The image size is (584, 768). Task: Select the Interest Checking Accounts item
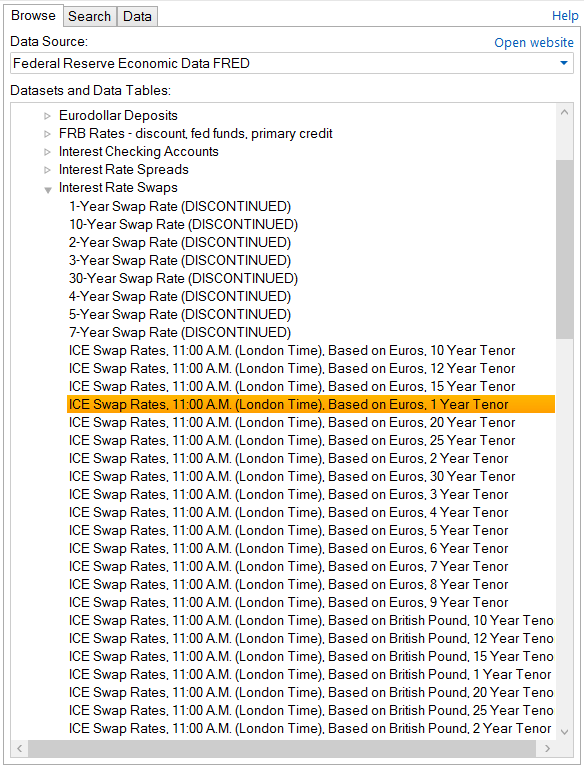139,152
